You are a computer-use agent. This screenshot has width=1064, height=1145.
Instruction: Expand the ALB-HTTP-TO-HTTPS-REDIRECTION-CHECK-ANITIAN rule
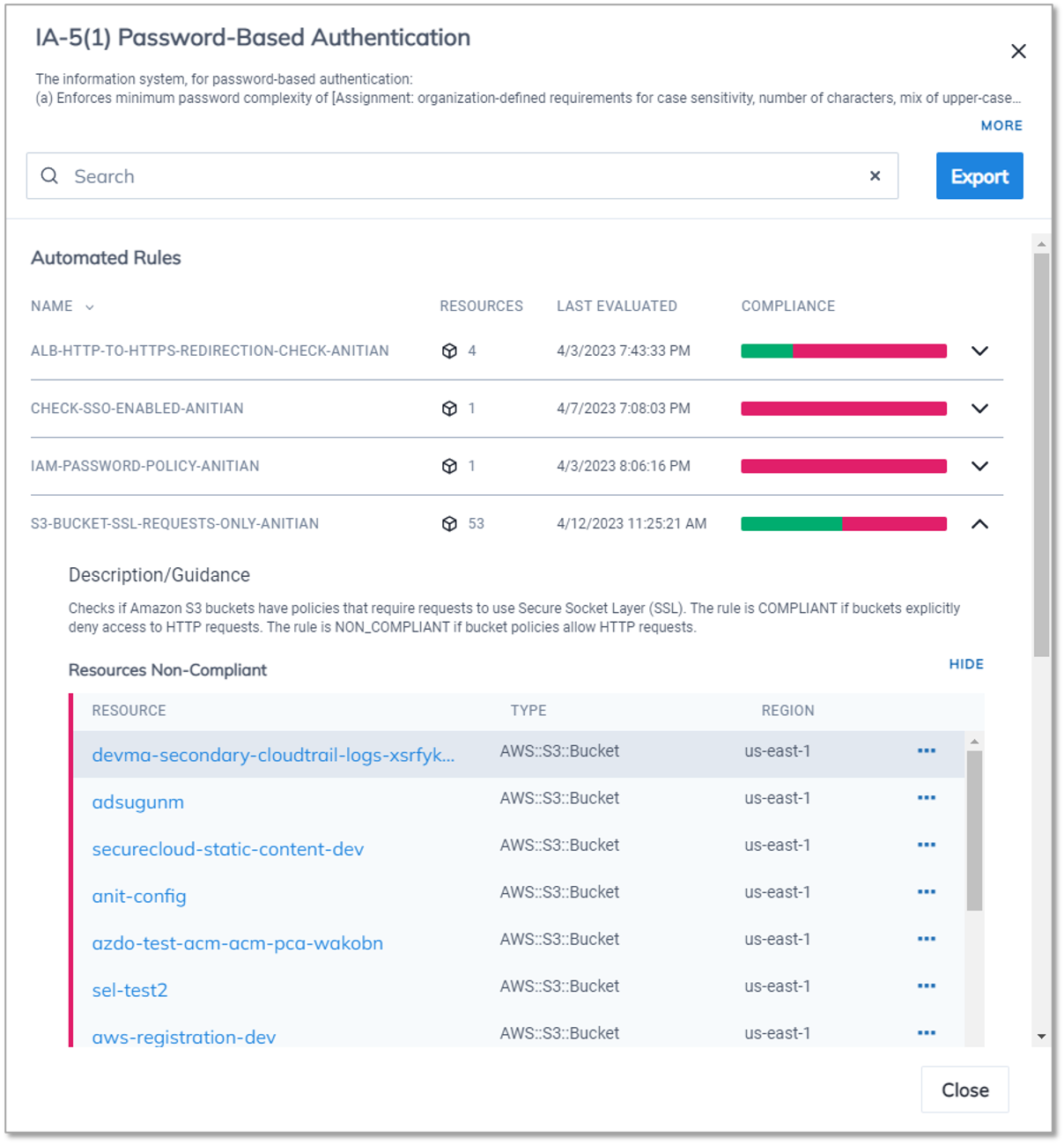(x=979, y=351)
